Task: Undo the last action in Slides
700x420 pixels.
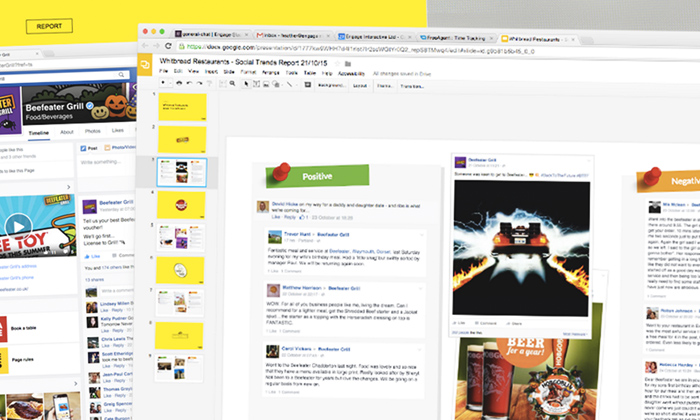Action: [189, 83]
